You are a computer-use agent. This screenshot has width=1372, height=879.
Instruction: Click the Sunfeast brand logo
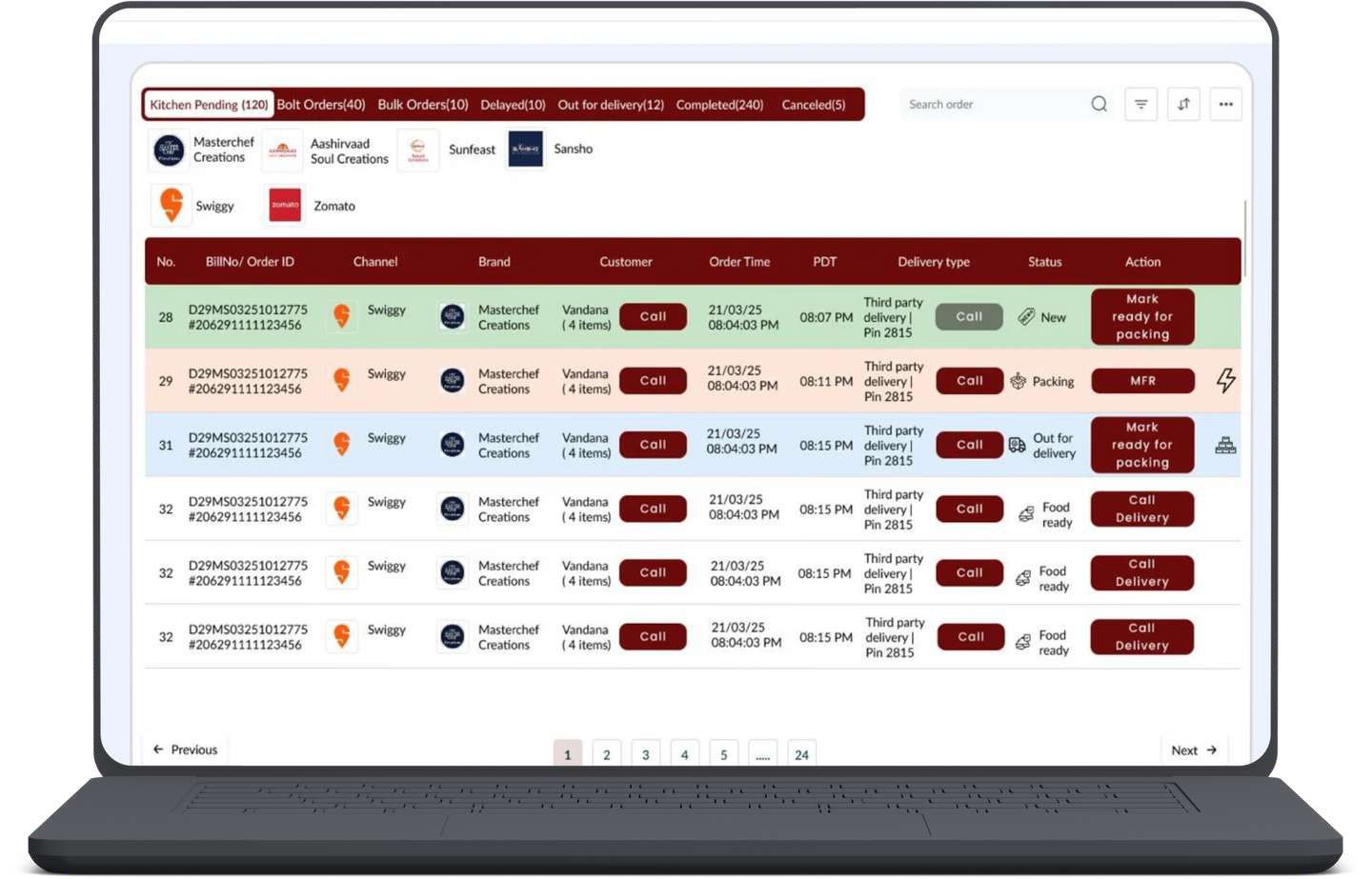(419, 150)
